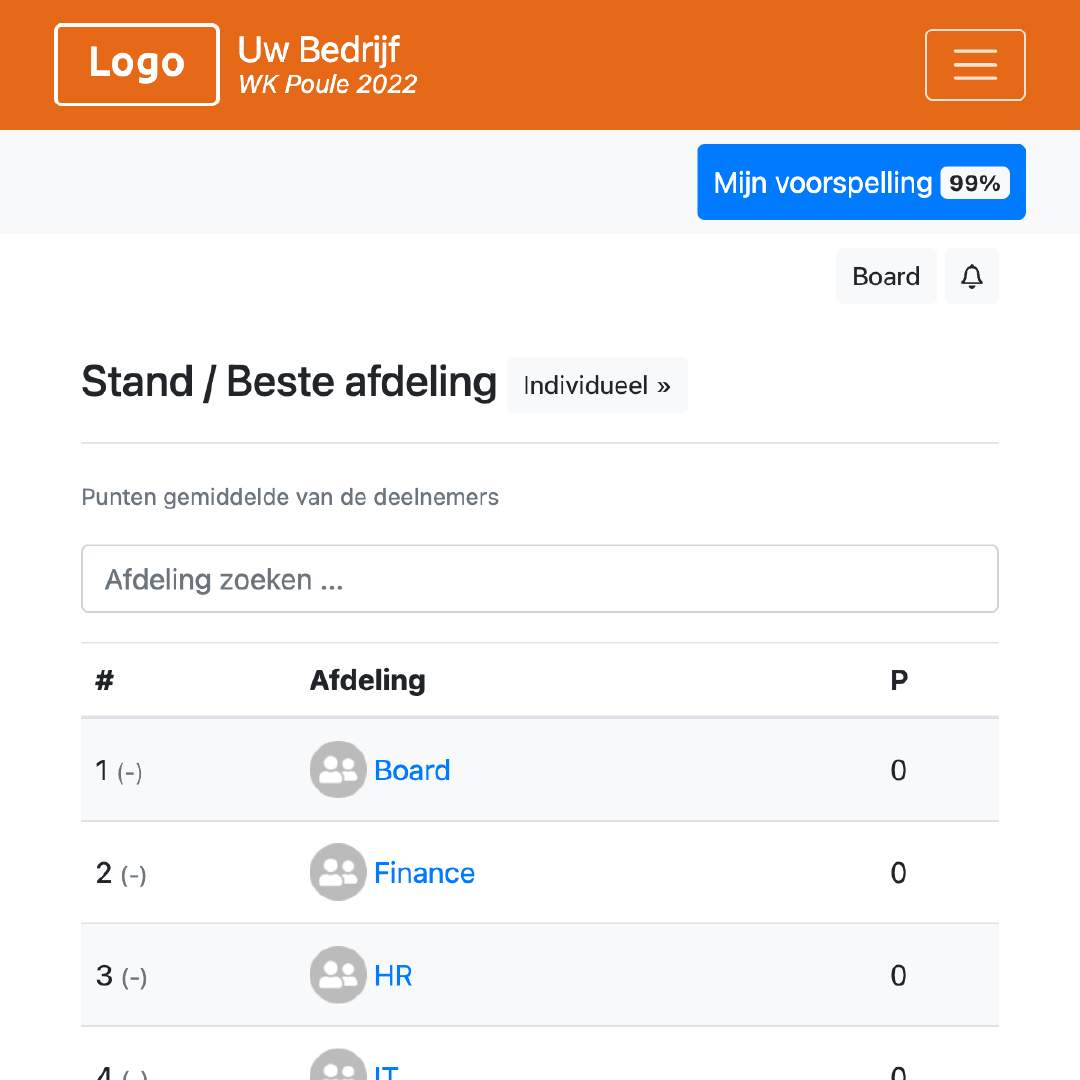This screenshot has width=1080, height=1080.
Task: Click the P points column header
Action: 899,680
